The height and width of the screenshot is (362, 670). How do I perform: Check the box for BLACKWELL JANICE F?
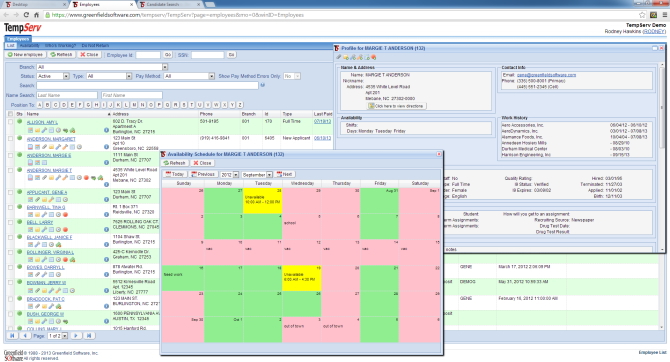point(10,237)
